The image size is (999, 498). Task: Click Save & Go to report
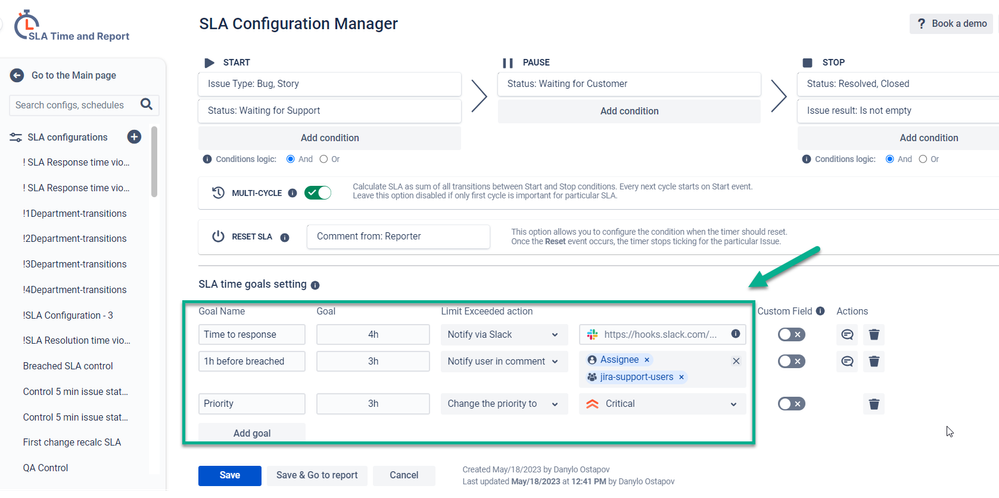pos(317,476)
